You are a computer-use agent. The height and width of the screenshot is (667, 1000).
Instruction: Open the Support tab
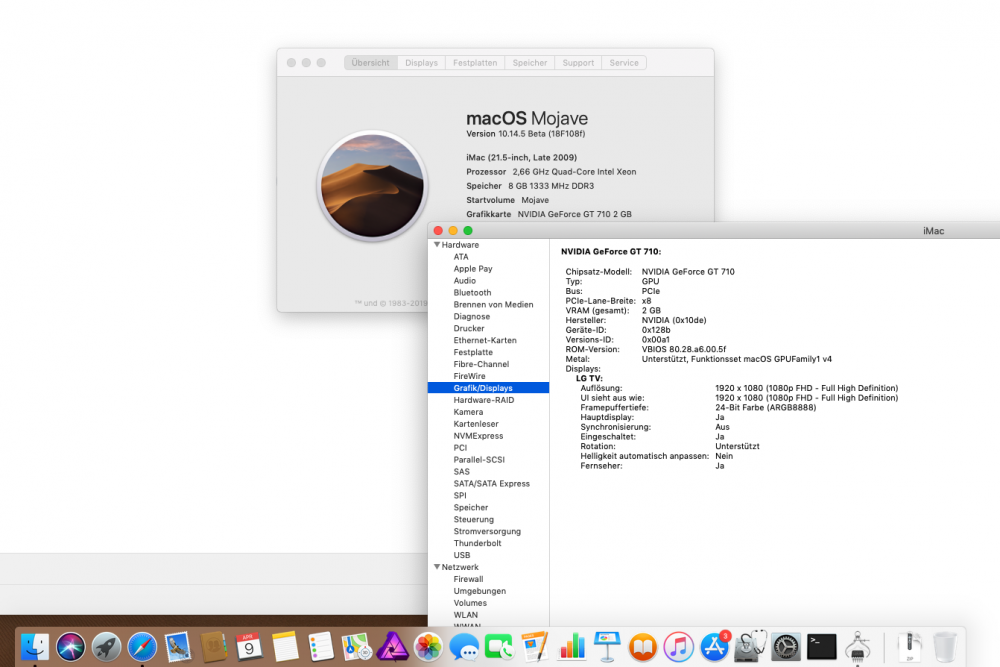pyautogui.click(x=578, y=62)
